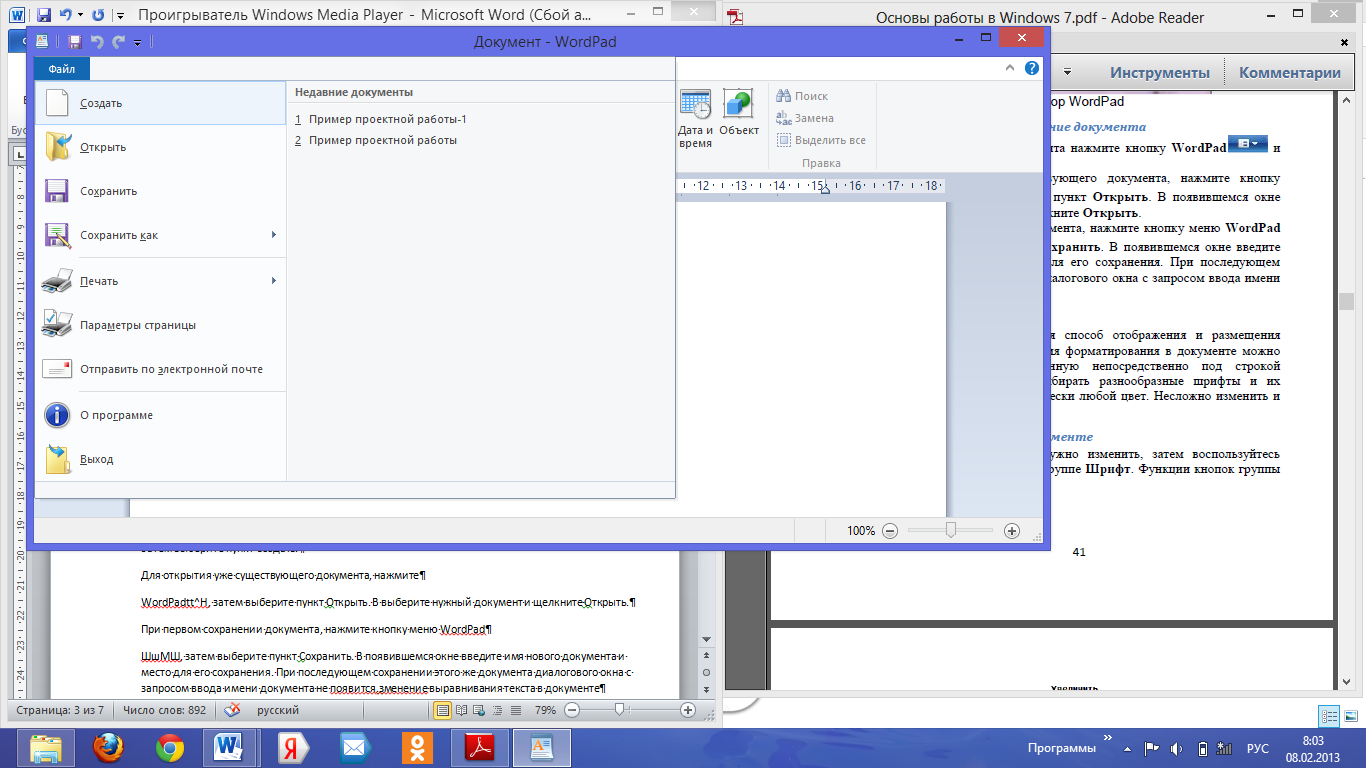Open Adobe Reader toolbar dropdown arrow
Image resolution: width=1366 pixels, height=768 pixels.
tap(1067, 72)
